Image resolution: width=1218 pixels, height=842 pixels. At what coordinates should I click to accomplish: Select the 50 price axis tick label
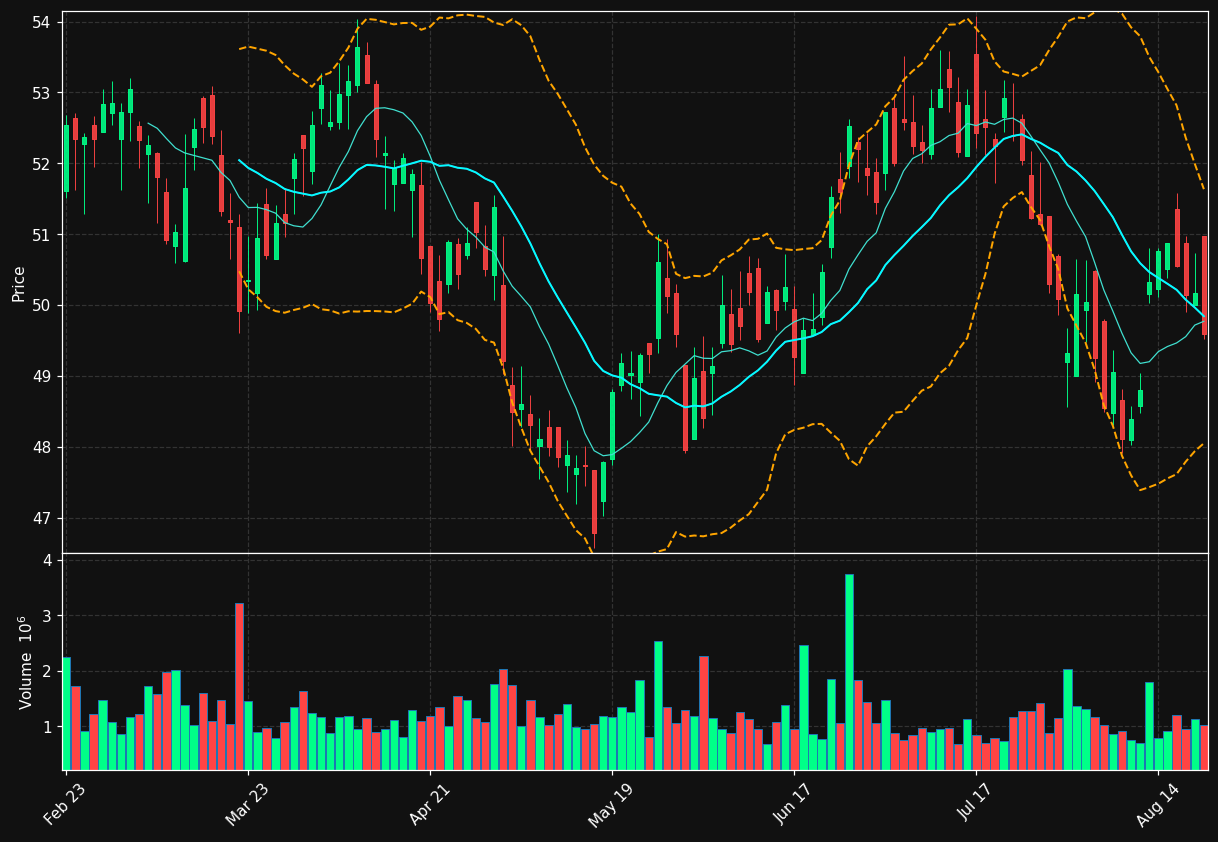[42, 306]
